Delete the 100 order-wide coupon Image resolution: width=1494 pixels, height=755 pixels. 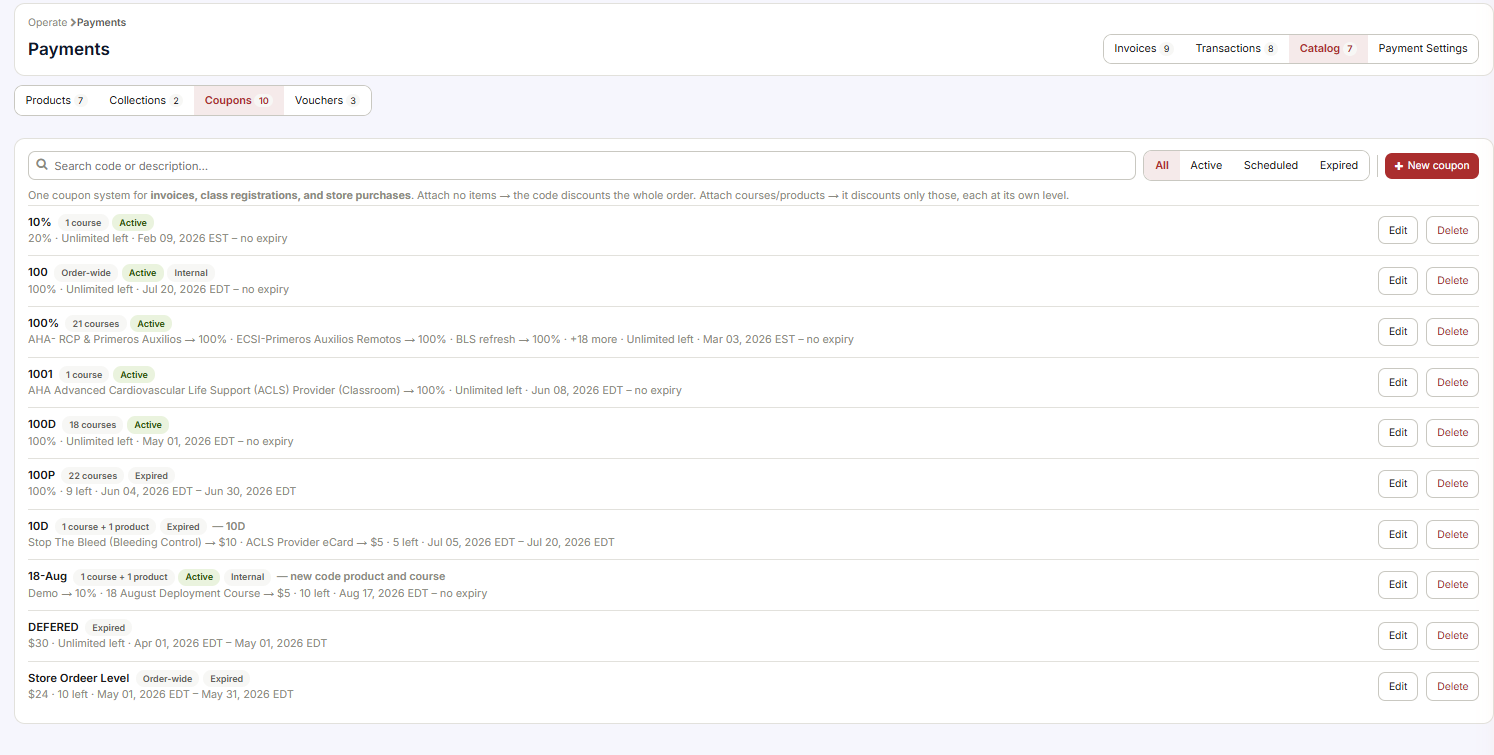(1452, 280)
